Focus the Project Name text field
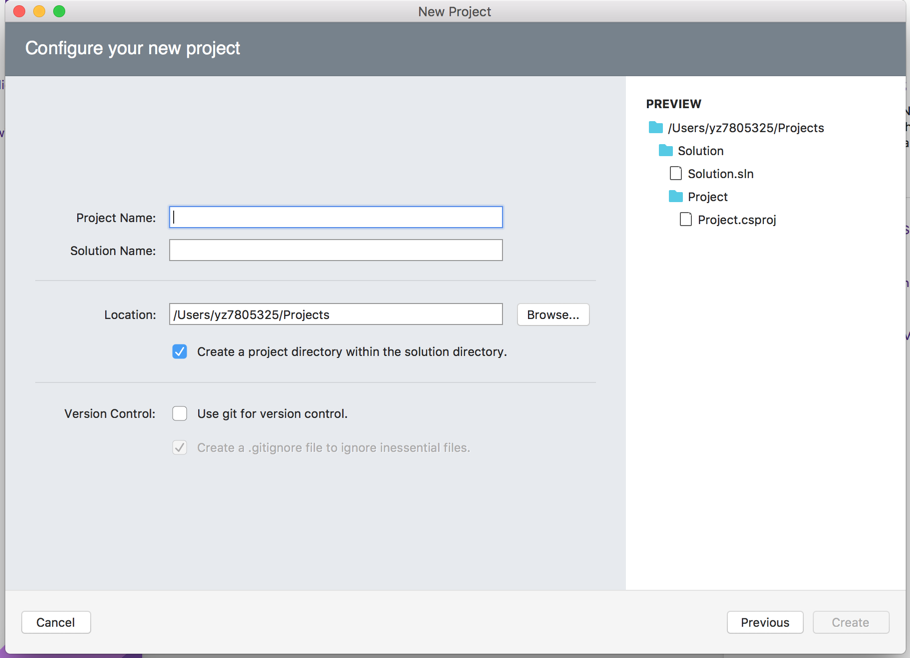Image resolution: width=910 pixels, height=658 pixels. point(336,217)
